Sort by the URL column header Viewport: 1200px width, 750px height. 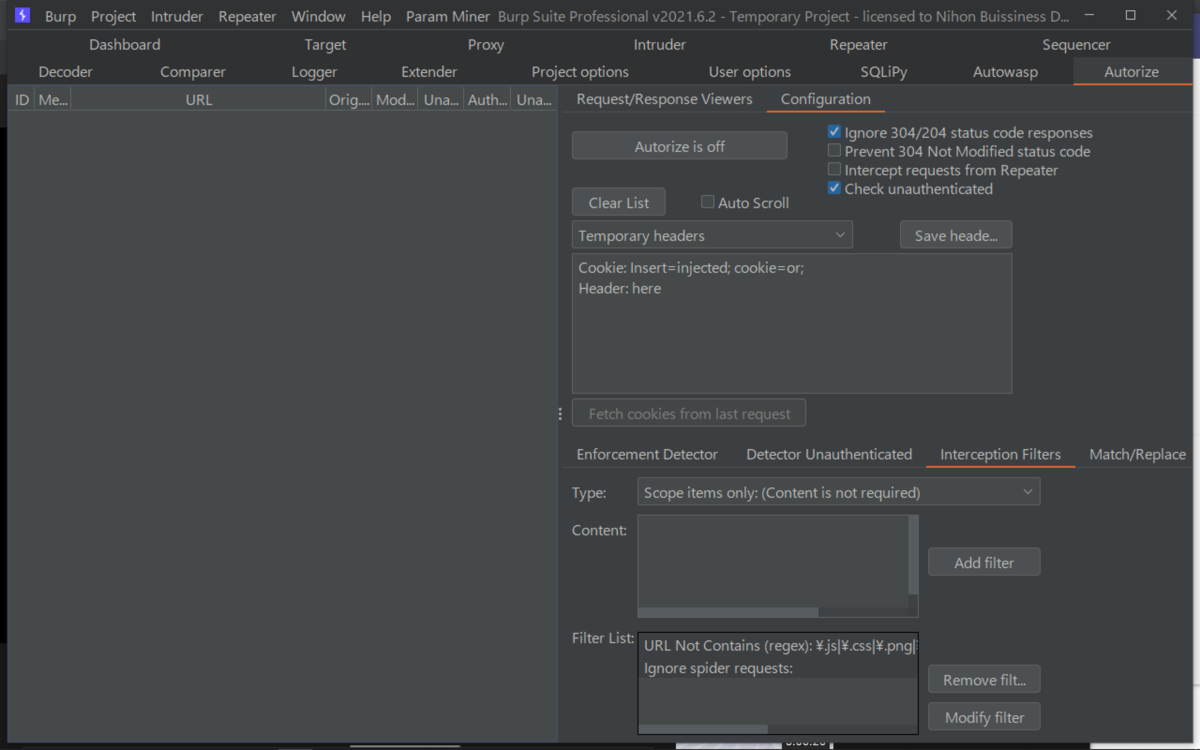[x=199, y=100]
